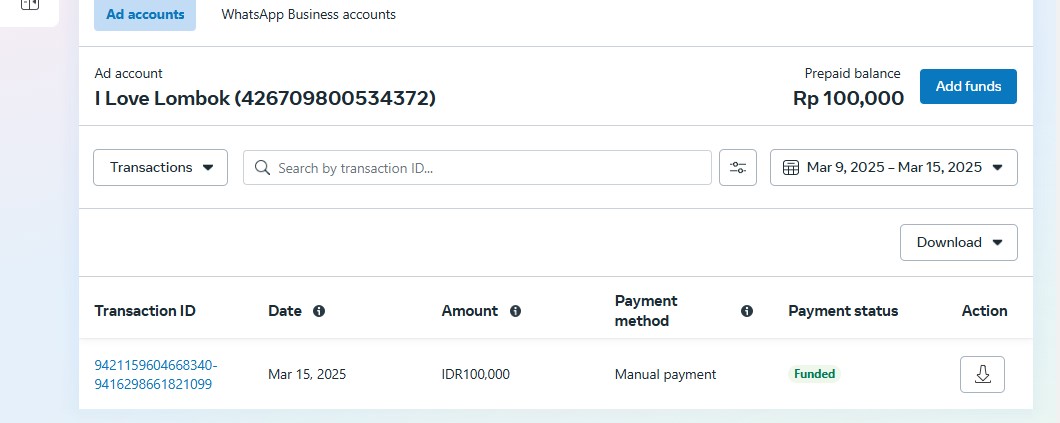Click the info icon next to Date
Image resolution: width=1060 pixels, height=423 pixels.
click(x=319, y=311)
